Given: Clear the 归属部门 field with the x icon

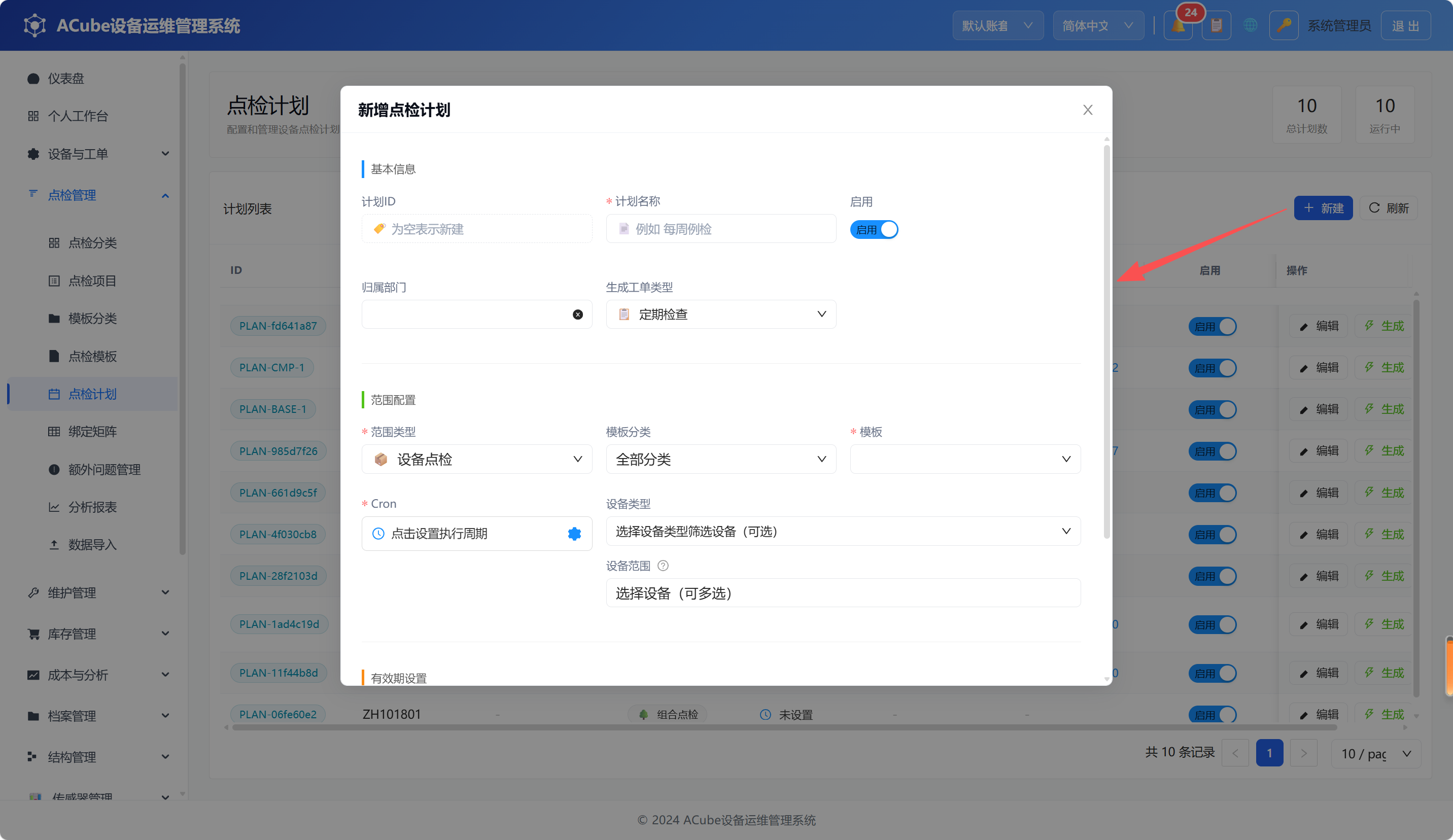Looking at the screenshot, I should click(578, 314).
